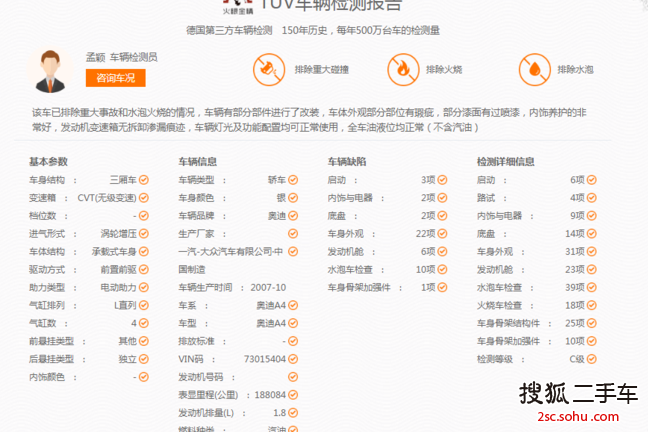Click check icon beside 涡轮增压
Screen dimensions: 648x432
tap(144, 234)
